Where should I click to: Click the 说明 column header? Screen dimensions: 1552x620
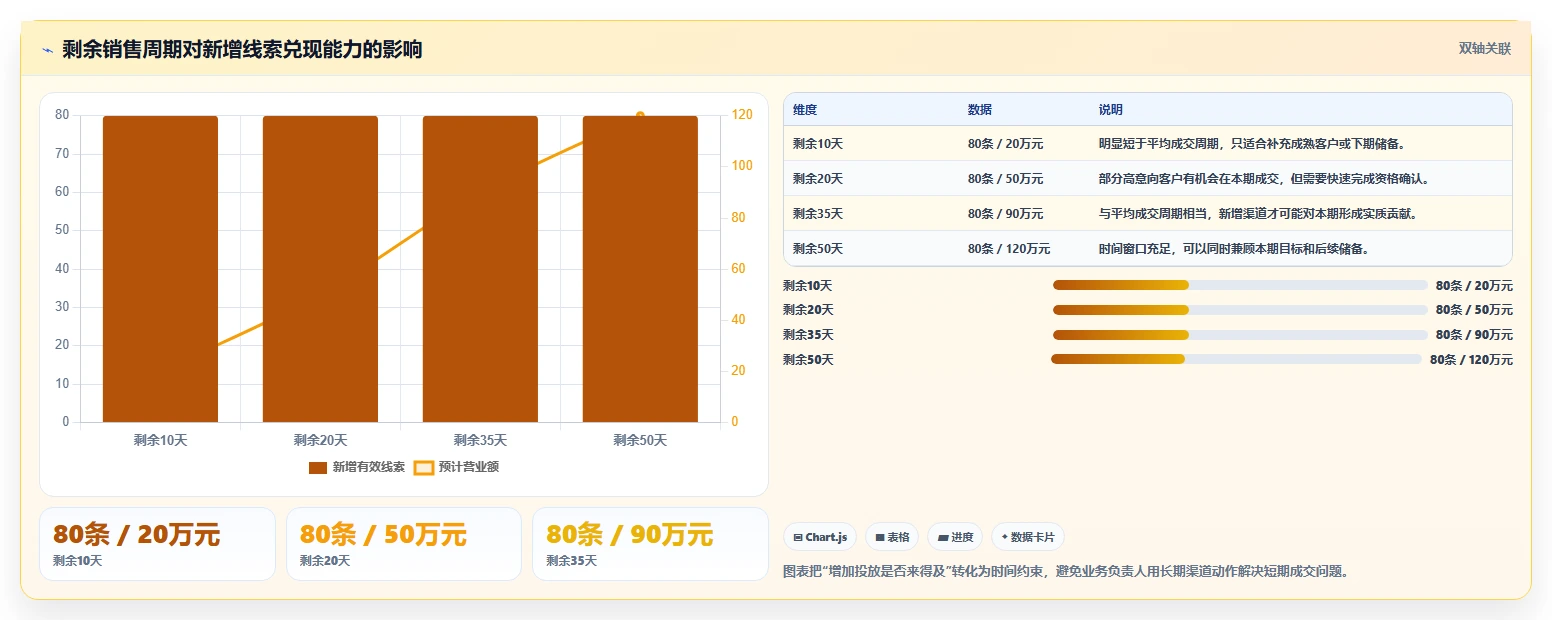coord(1111,110)
